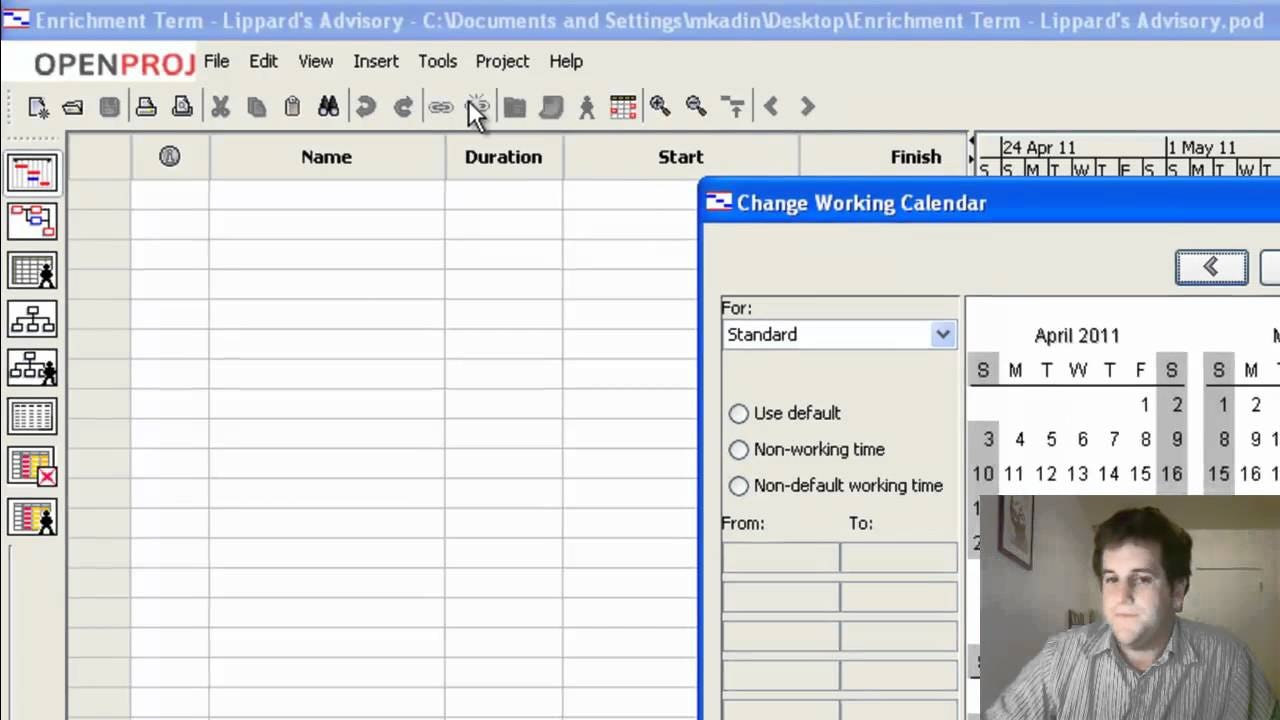Open the RBS view
The height and width of the screenshot is (720, 1280).
[33, 368]
